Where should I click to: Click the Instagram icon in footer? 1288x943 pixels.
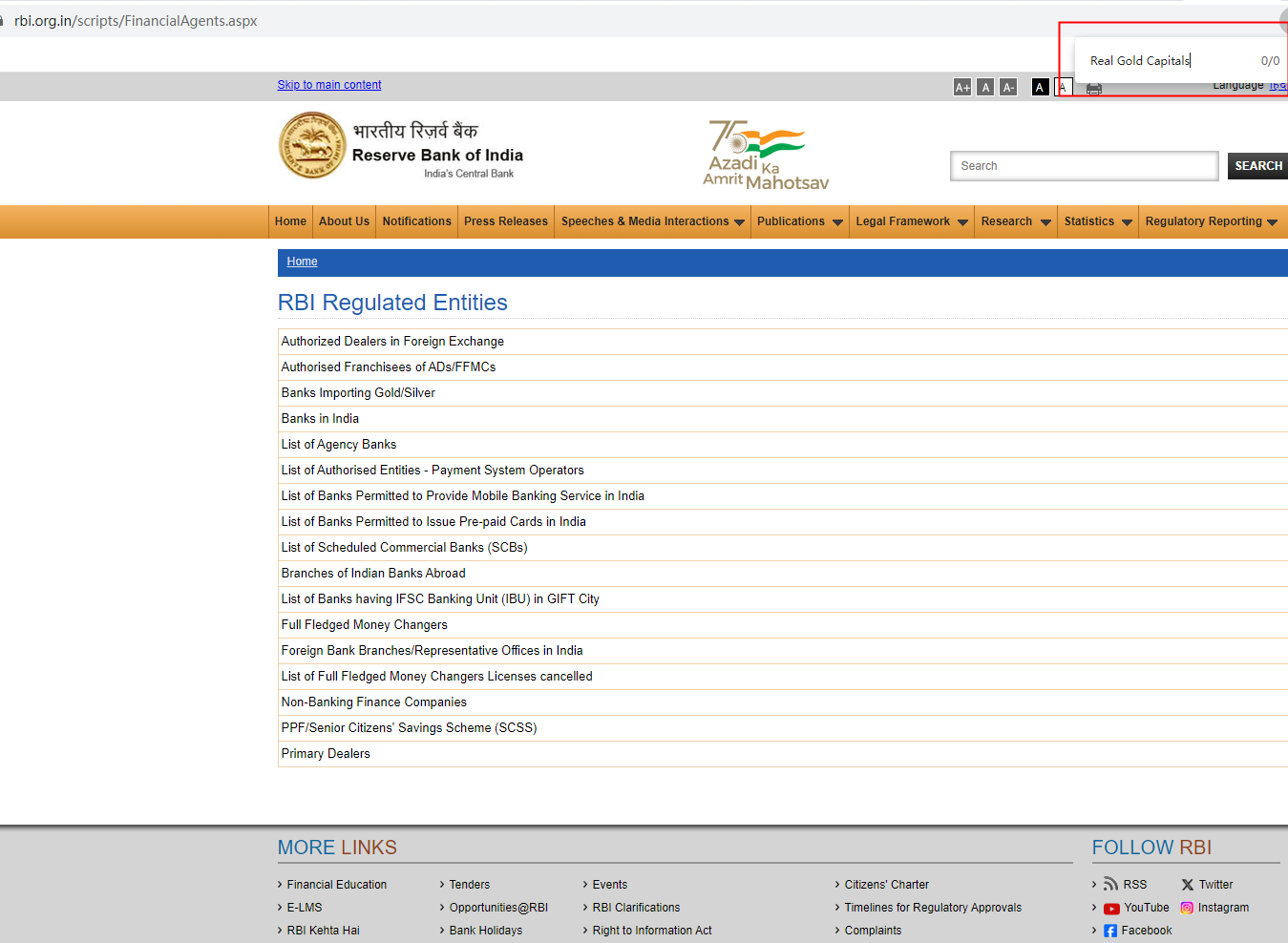(1187, 908)
